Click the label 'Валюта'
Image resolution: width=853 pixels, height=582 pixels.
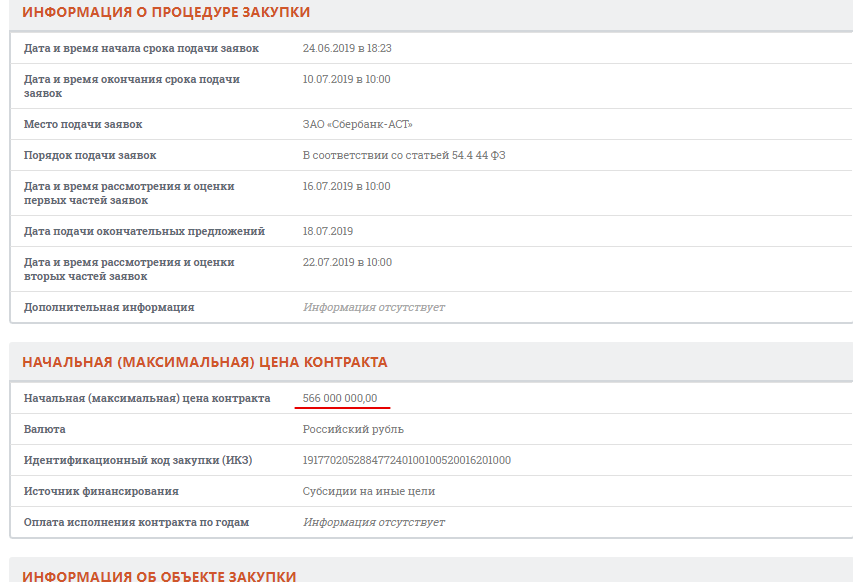45,430
